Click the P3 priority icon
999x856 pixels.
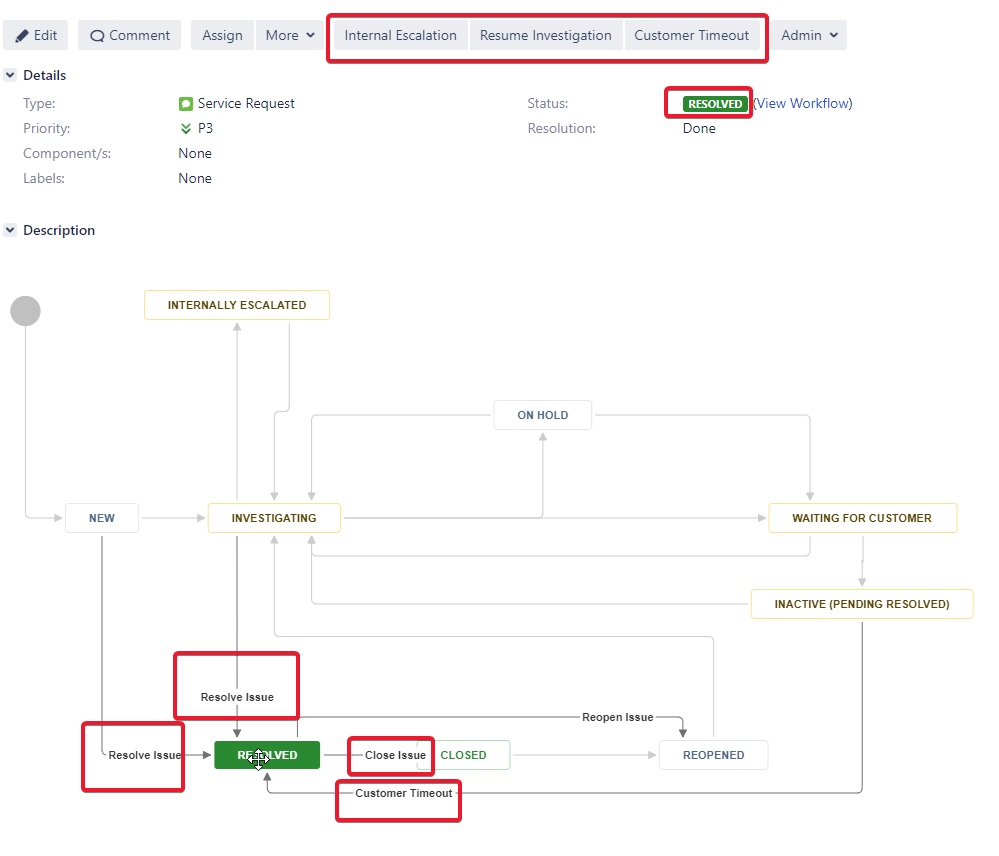point(185,129)
